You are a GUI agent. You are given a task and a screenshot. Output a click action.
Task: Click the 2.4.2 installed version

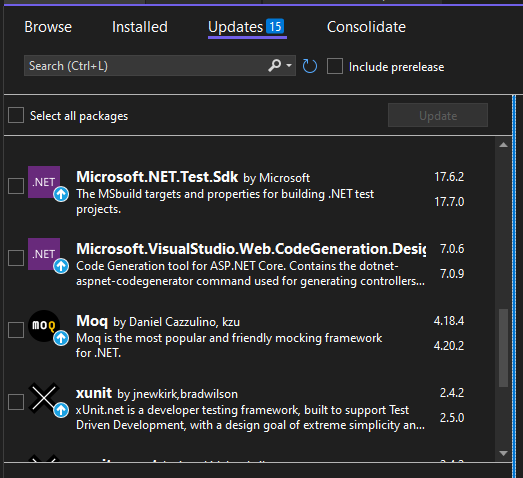point(452,393)
